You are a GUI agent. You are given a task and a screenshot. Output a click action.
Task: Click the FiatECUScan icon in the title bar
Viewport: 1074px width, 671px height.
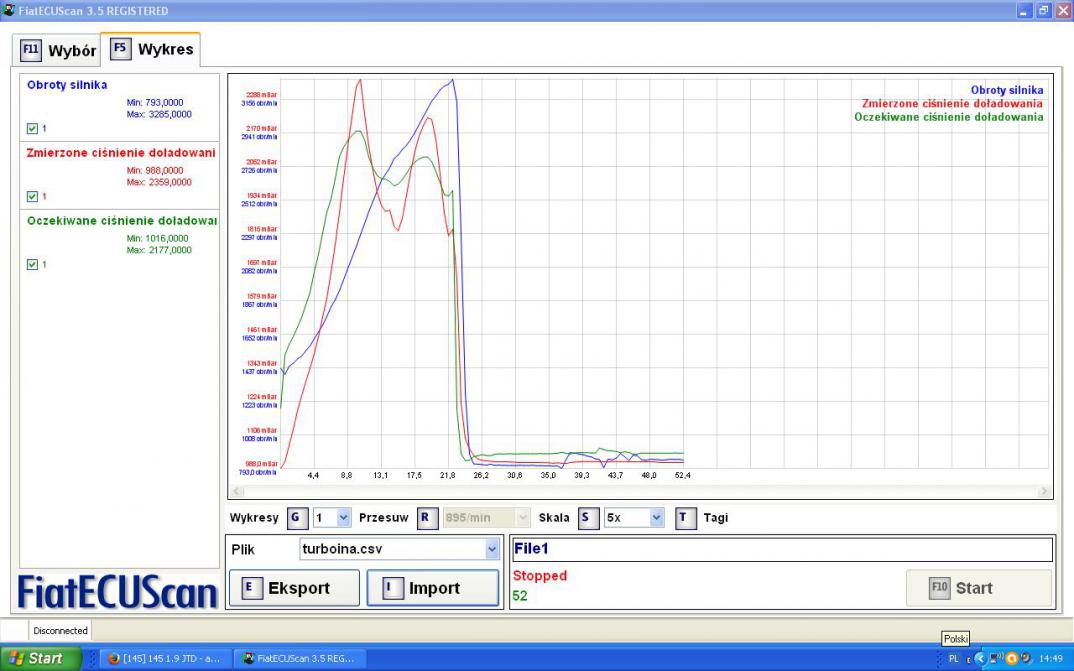click(9, 10)
